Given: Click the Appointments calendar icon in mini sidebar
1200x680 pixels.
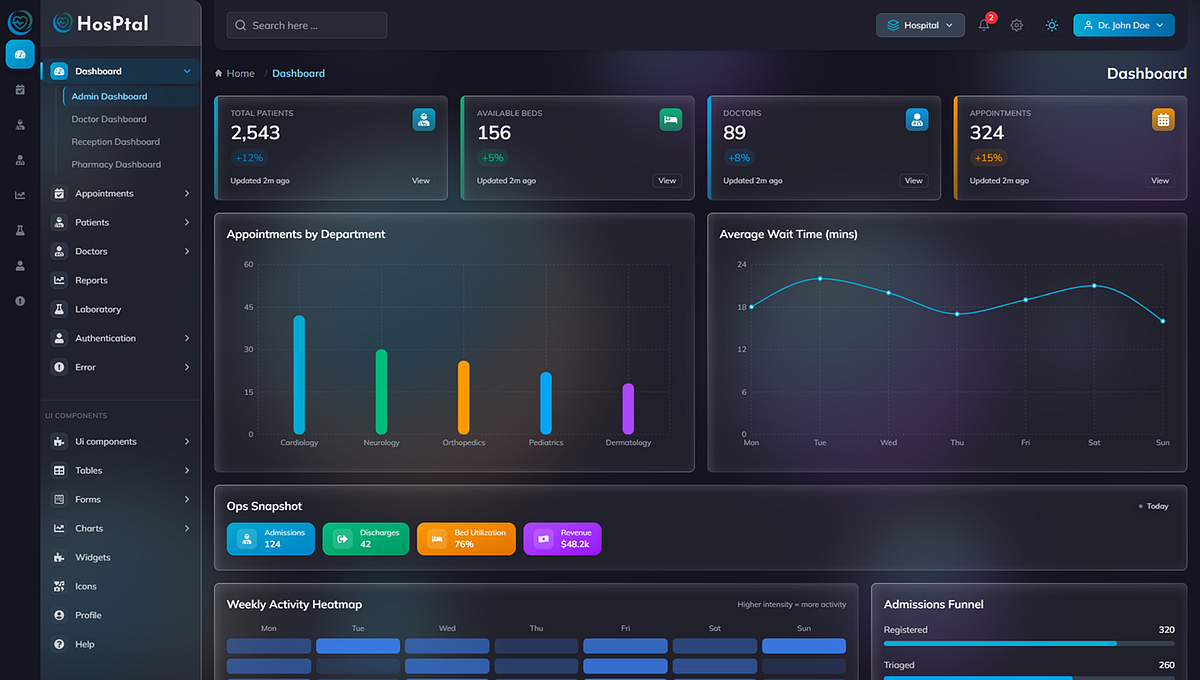Looking at the screenshot, I should coord(20,89).
